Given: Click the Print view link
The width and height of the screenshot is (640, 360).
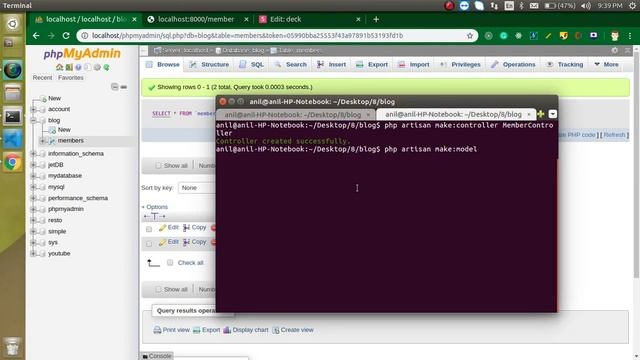Looking at the screenshot, I should pyautogui.click(x=172, y=330).
